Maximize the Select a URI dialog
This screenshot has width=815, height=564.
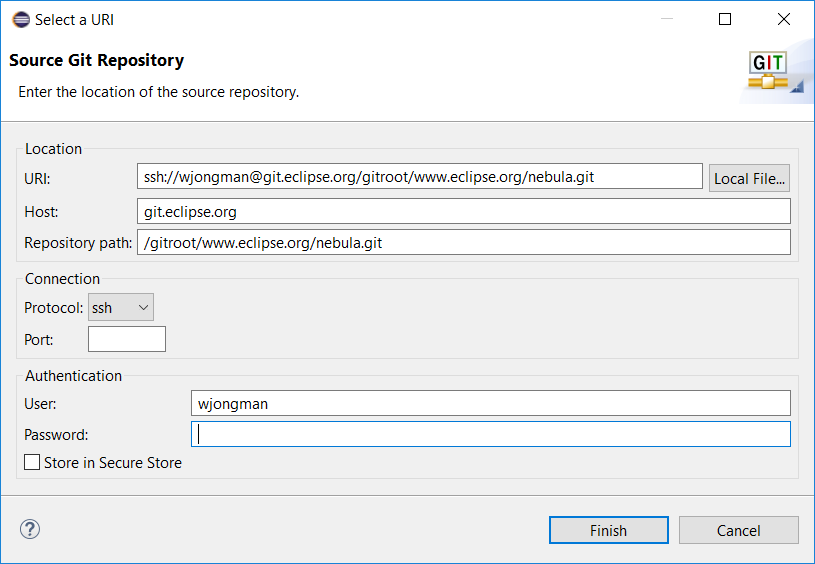point(726,19)
